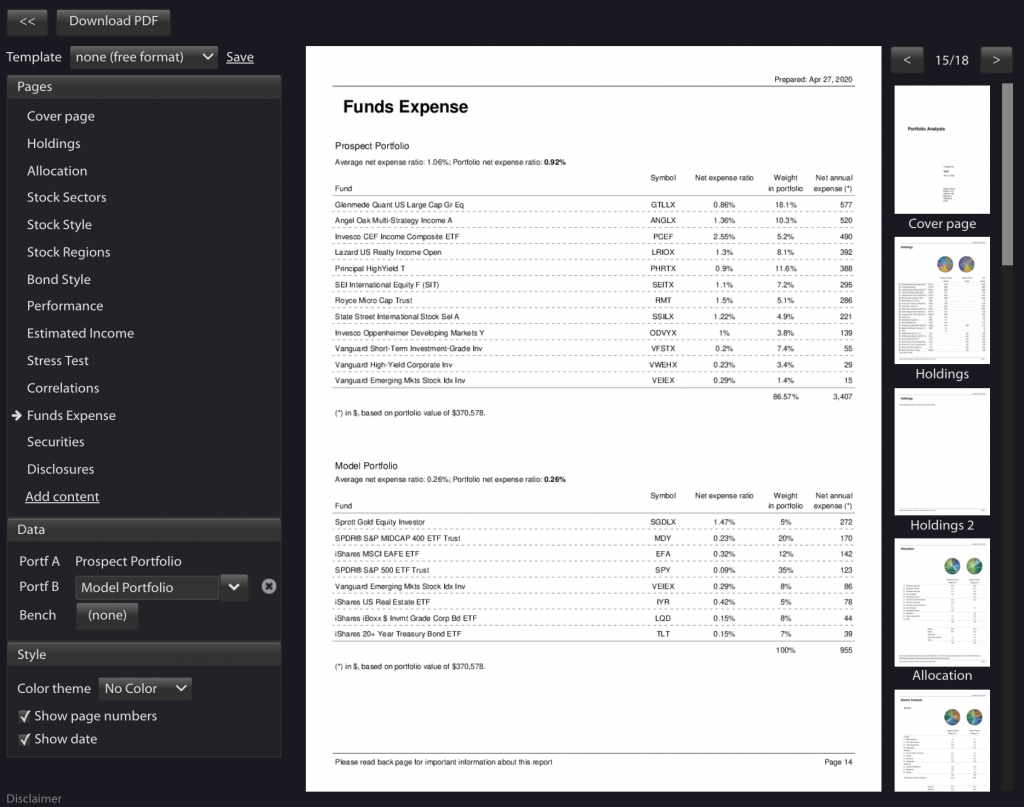Click the Save template link
The image size is (1024, 807).
[x=240, y=57]
